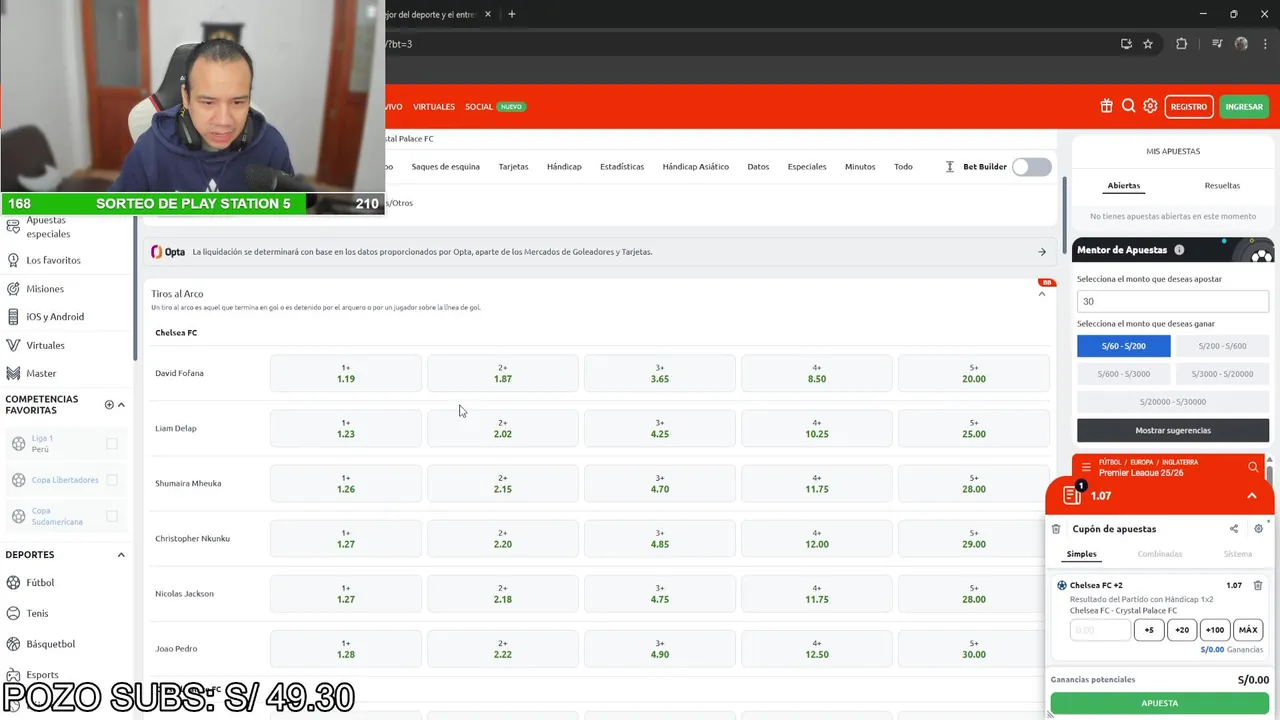The image size is (1280, 720).
Task: Place the bet with APUESTA button
Action: click(1159, 703)
